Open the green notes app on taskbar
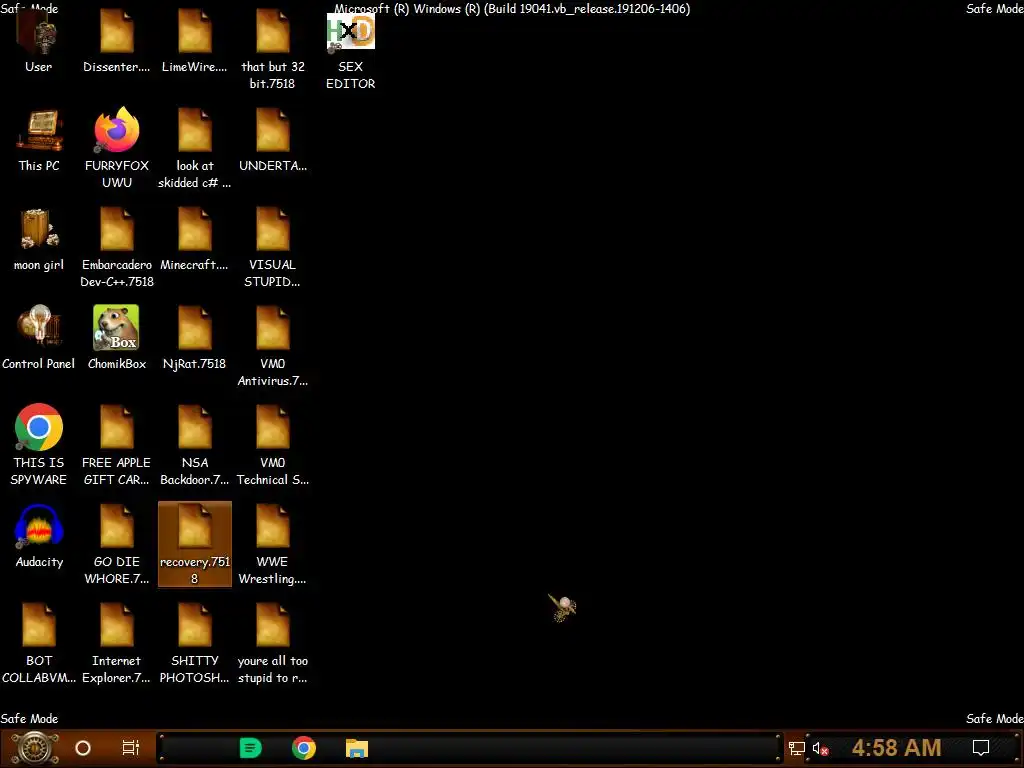Viewport: 1024px width, 768px height. (250, 748)
